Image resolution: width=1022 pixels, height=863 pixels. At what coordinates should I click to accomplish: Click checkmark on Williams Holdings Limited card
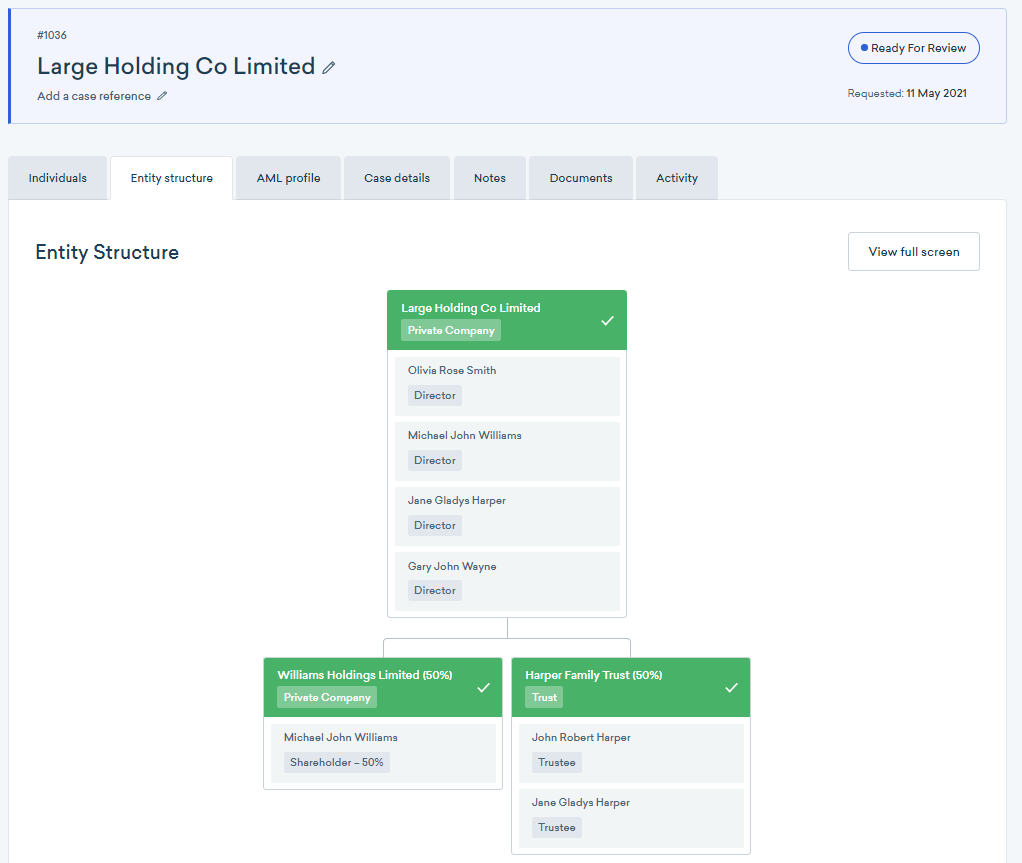[484, 688]
